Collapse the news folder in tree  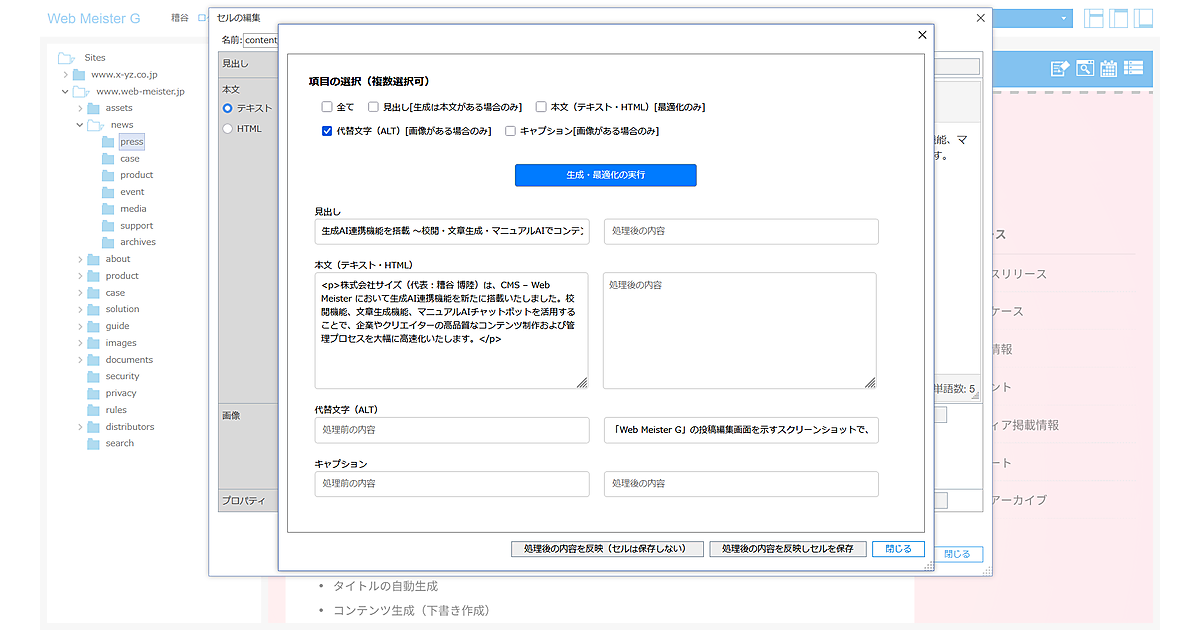[80, 125]
